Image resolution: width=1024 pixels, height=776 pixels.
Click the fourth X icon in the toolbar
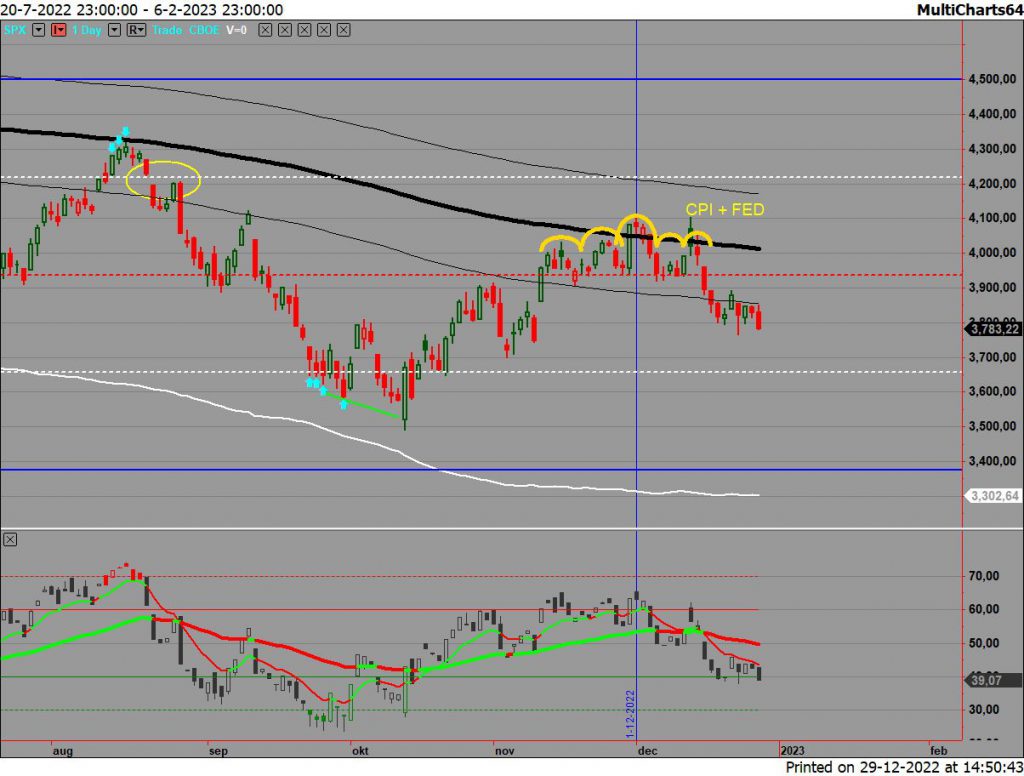pos(322,30)
